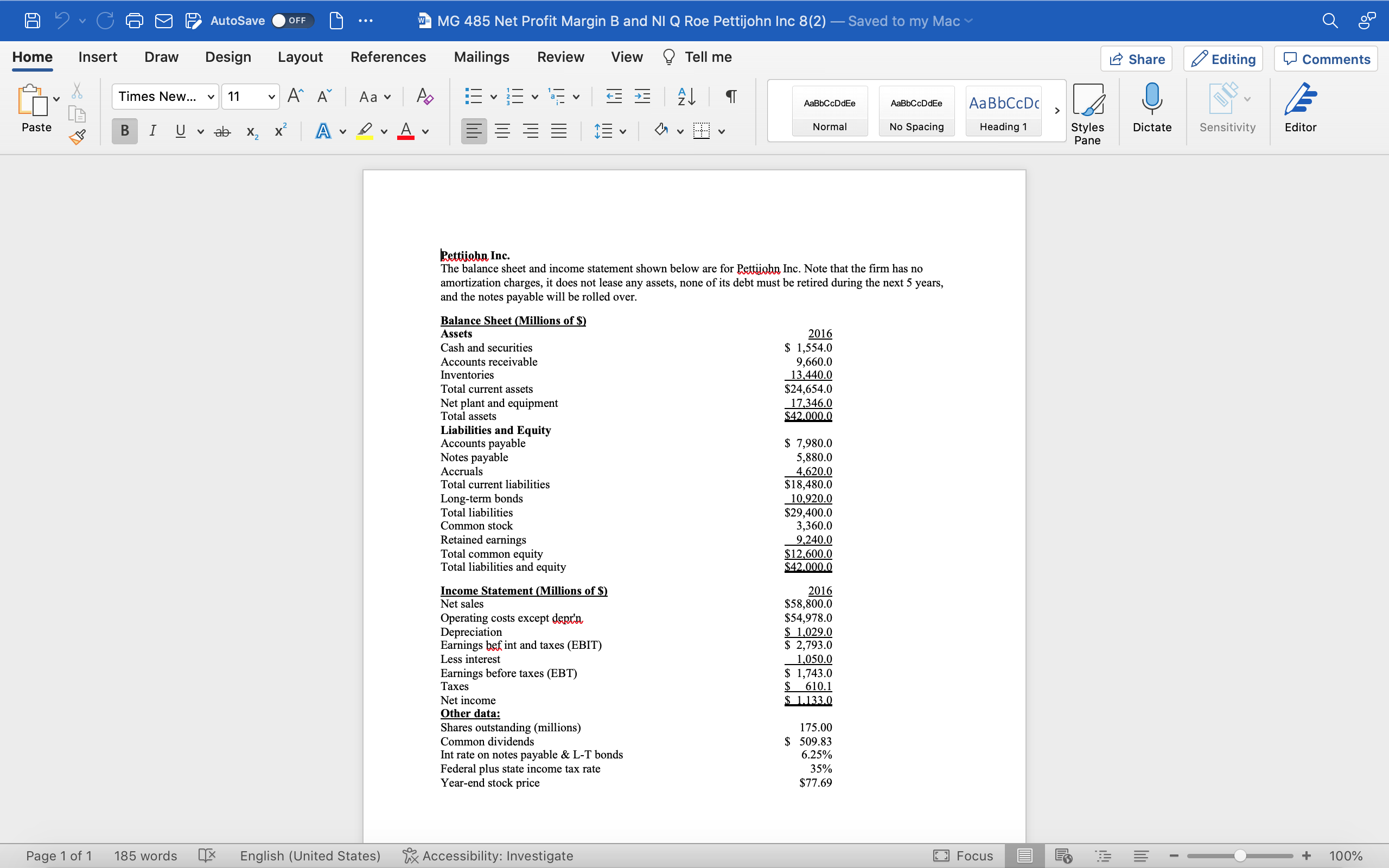Select the References tab in ribbon
This screenshot has height=868, width=1389.
pyautogui.click(x=388, y=57)
